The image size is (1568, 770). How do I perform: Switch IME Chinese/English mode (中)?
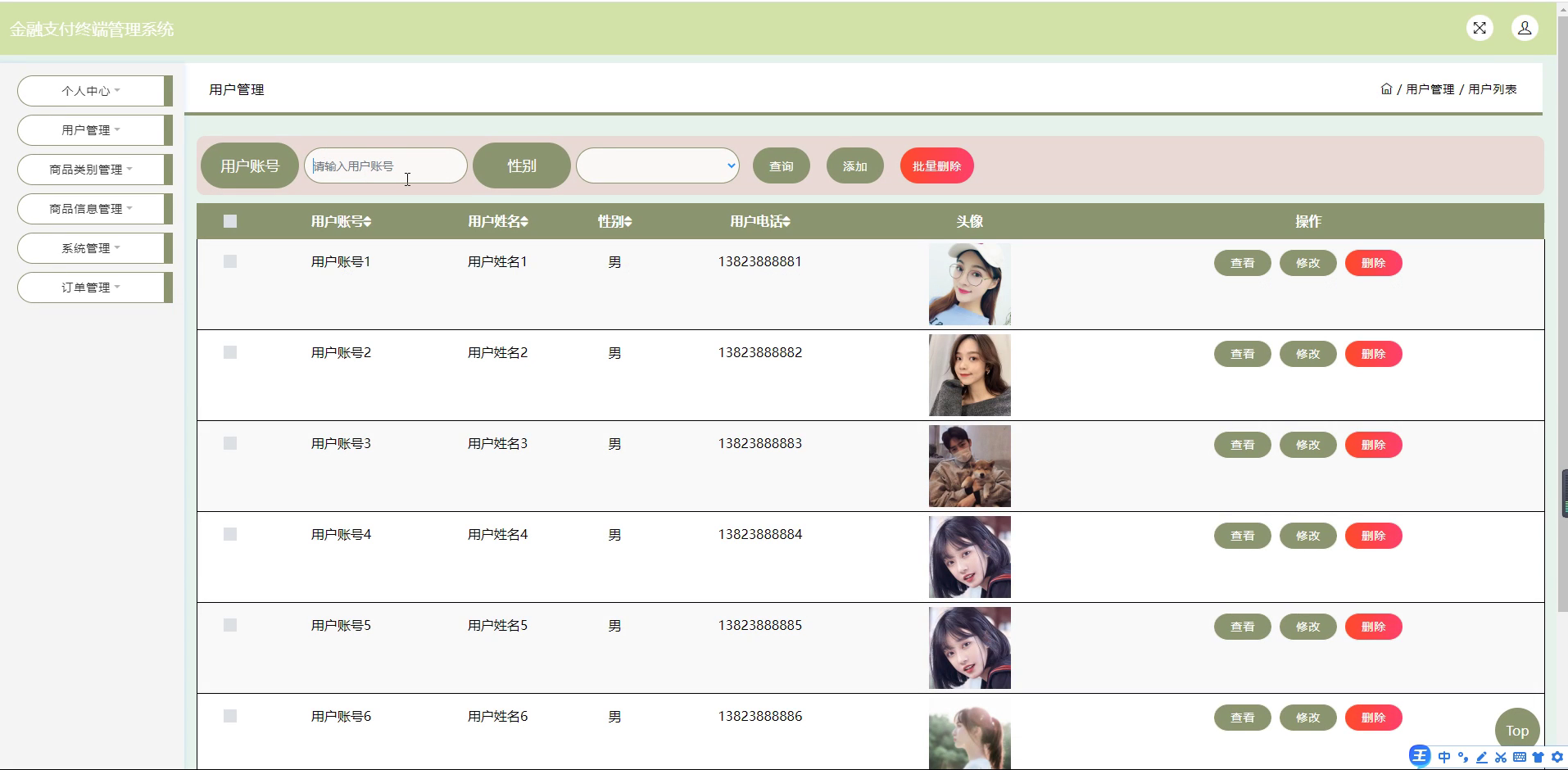click(x=1443, y=757)
